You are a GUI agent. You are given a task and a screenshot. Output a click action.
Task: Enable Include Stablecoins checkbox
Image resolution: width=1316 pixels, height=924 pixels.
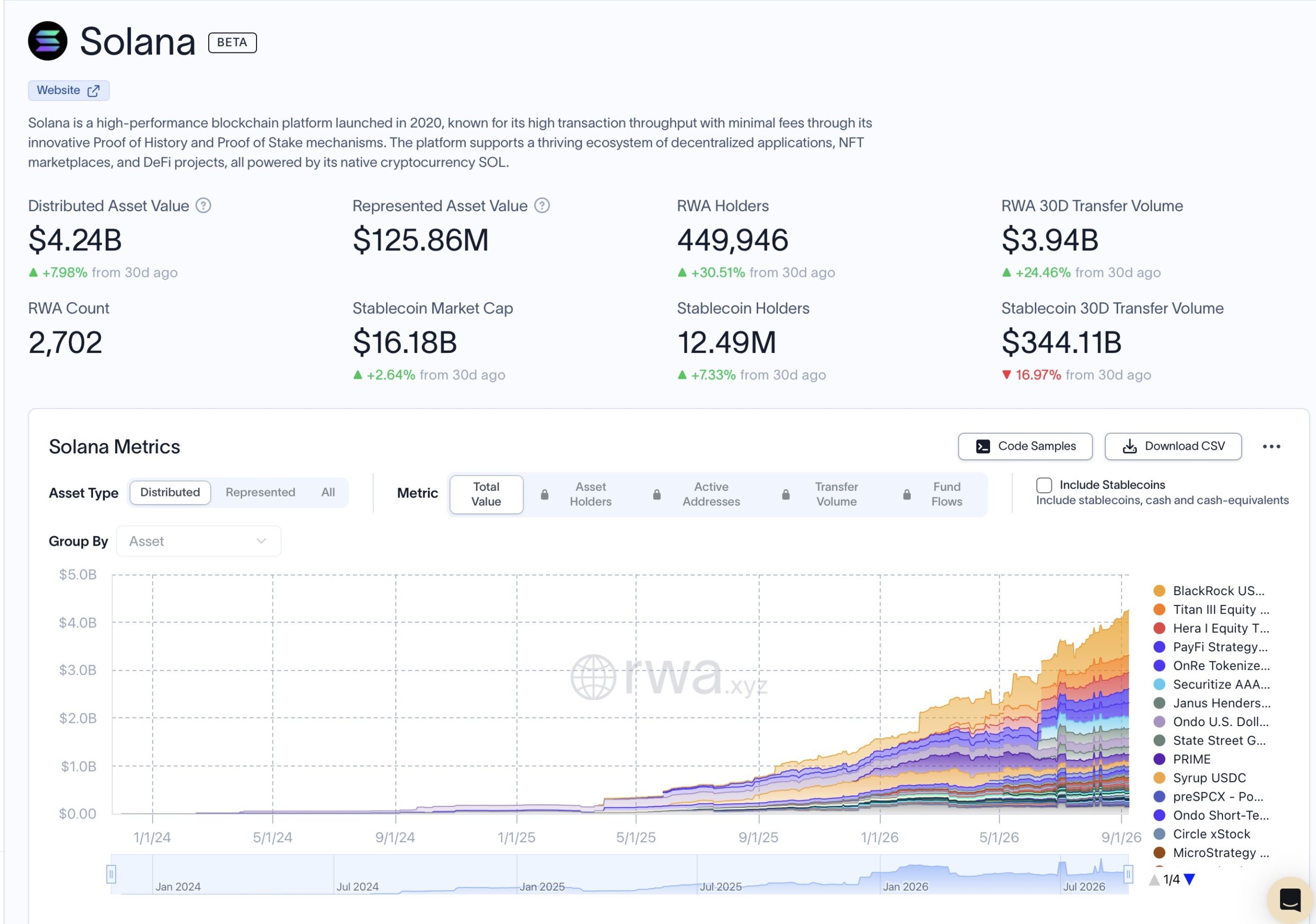pos(1044,485)
